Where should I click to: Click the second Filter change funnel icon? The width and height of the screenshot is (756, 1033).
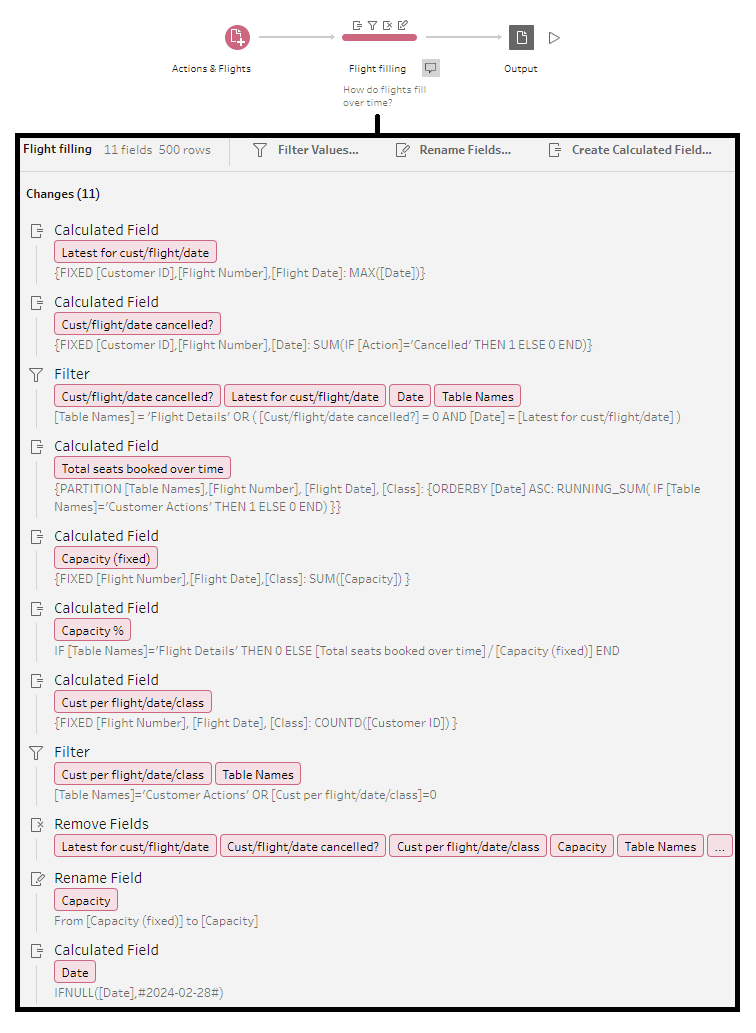point(37,752)
